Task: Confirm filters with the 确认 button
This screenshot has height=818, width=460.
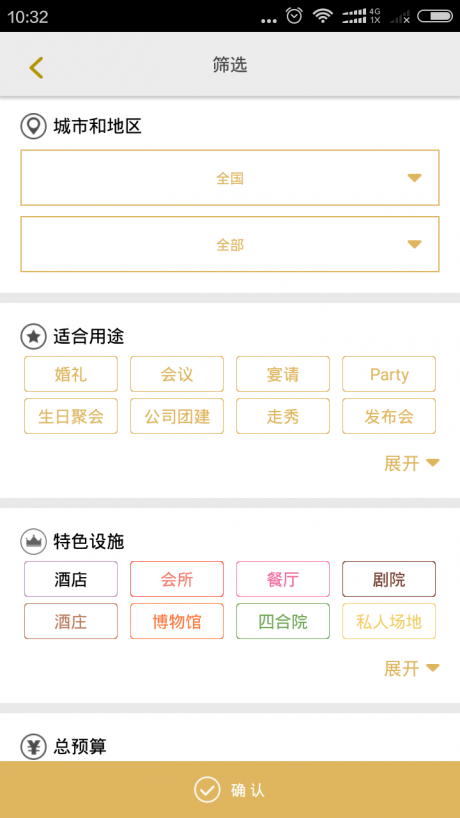Action: click(x=230, y=789)
